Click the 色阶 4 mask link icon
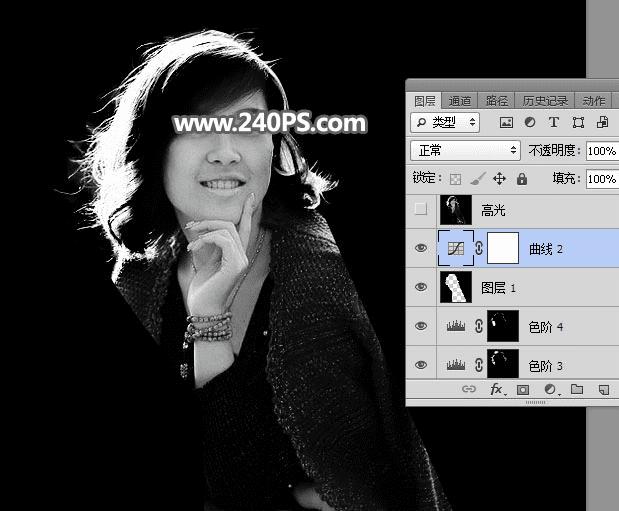The height and width of the screenshot is (511, 619). [x=479, y=326]
